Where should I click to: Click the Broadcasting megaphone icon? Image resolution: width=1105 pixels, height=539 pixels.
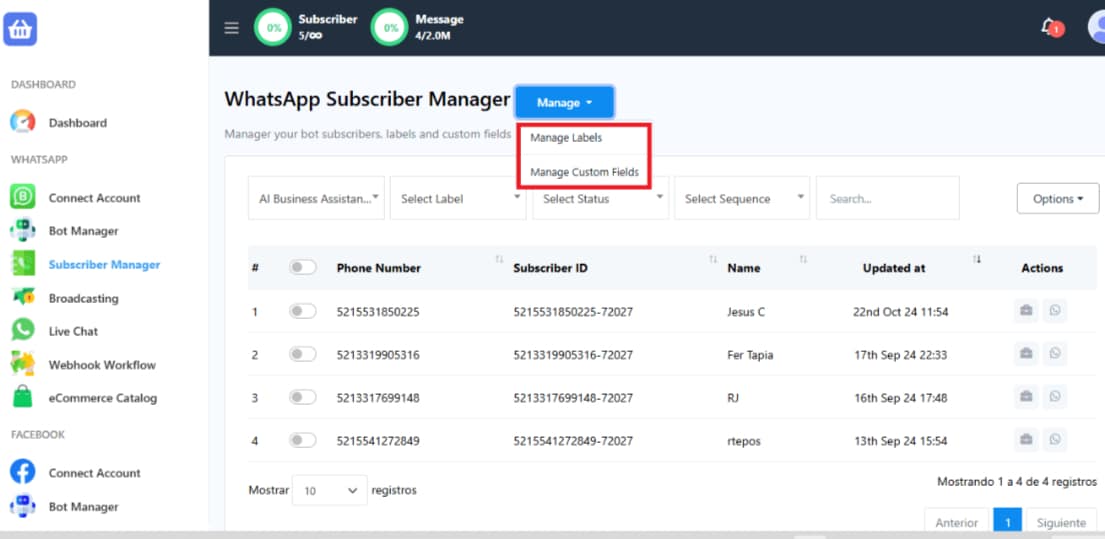pyautogui.click(x=22, y=298)
